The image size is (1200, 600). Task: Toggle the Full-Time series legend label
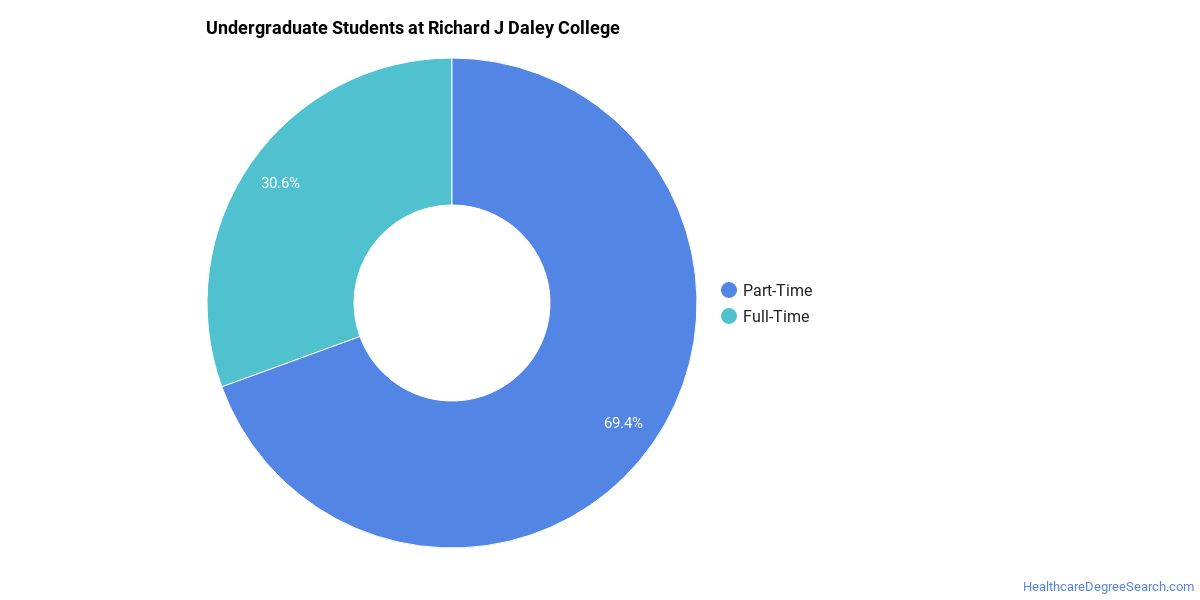[x=776, y=316]
